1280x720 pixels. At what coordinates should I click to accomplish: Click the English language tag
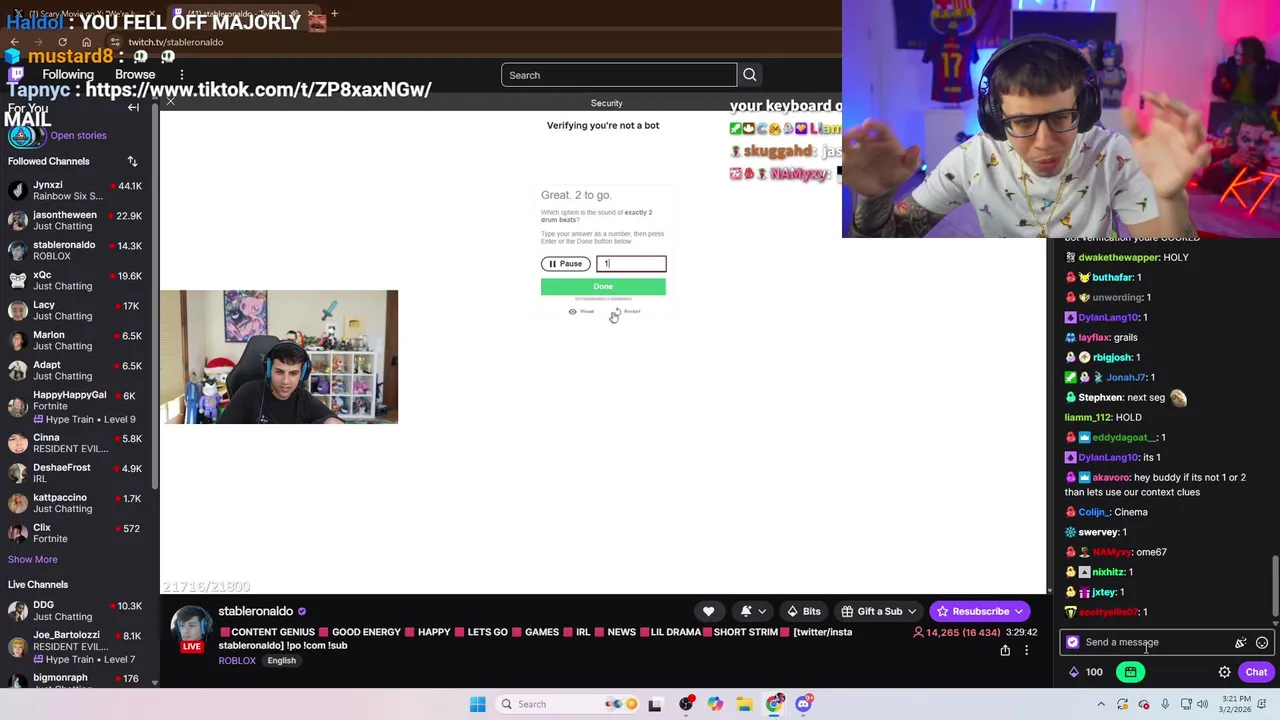tap(281, 661)
